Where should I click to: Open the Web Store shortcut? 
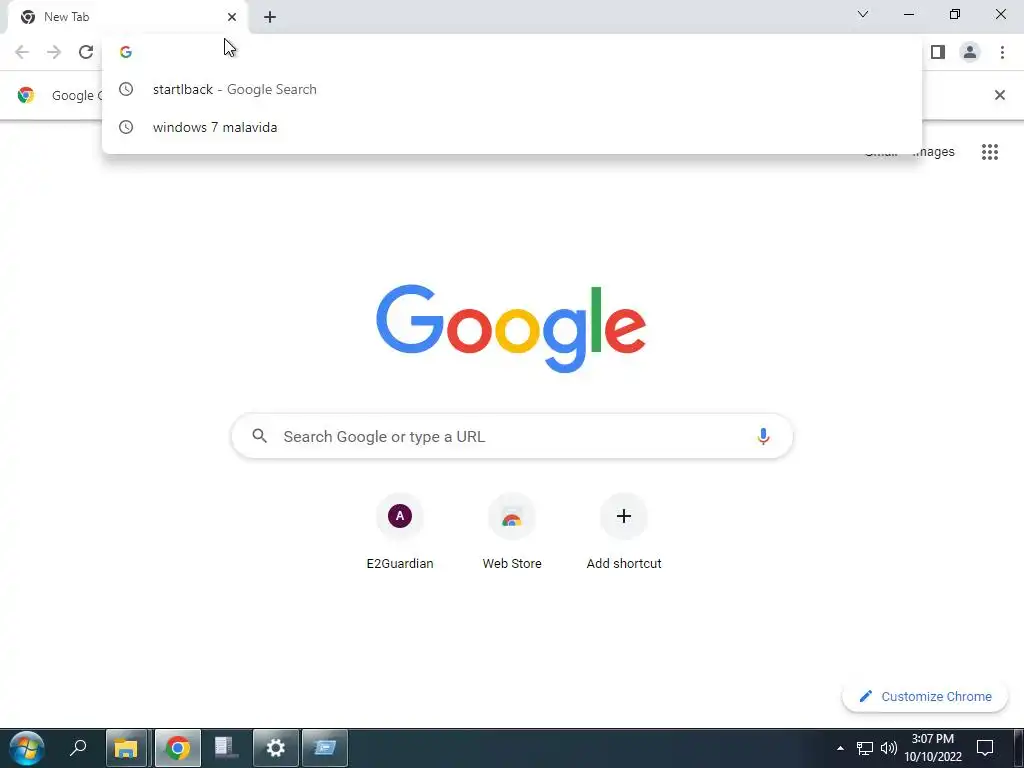click(x=512, y=532)
